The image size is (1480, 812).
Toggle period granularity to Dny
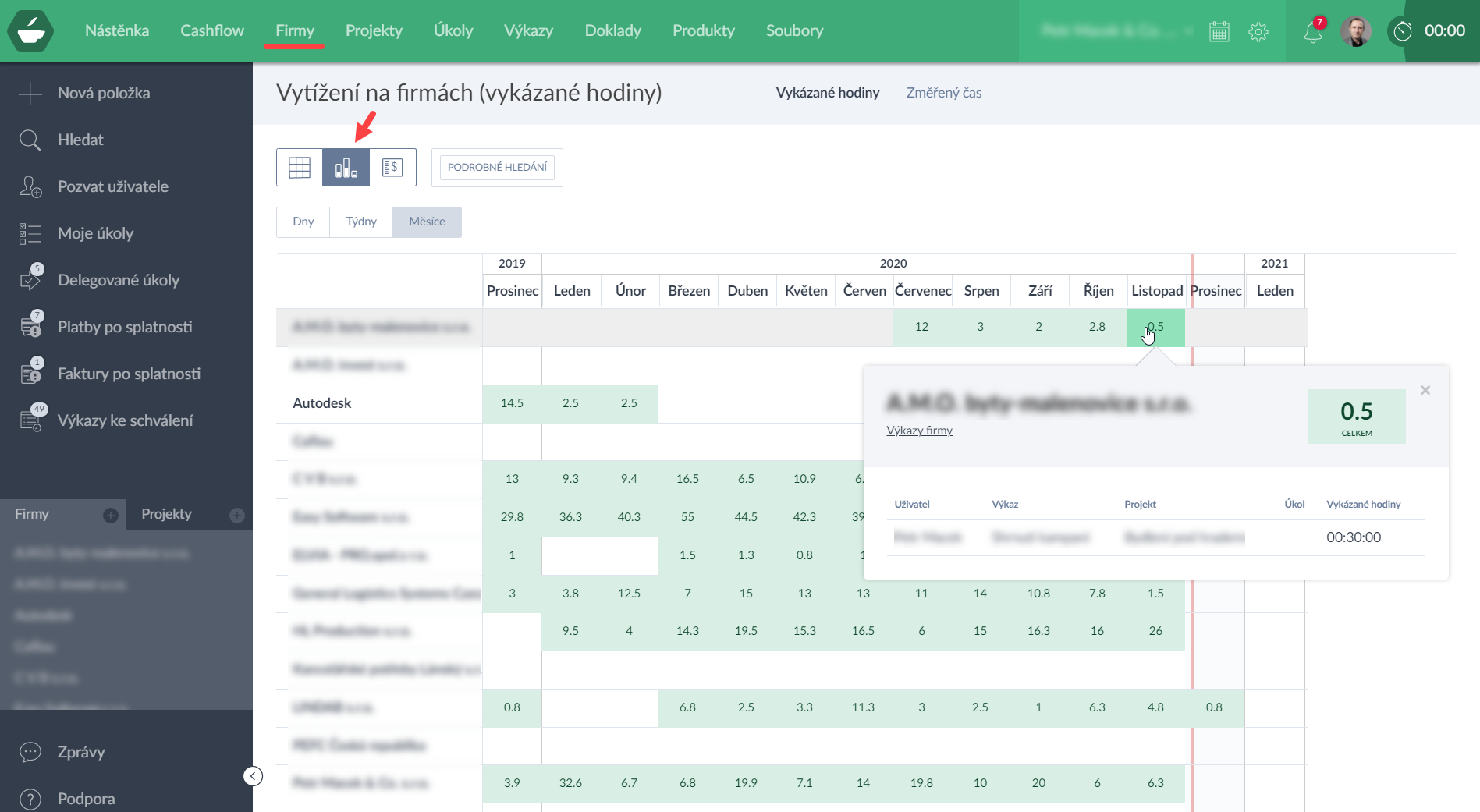point(303,222)
